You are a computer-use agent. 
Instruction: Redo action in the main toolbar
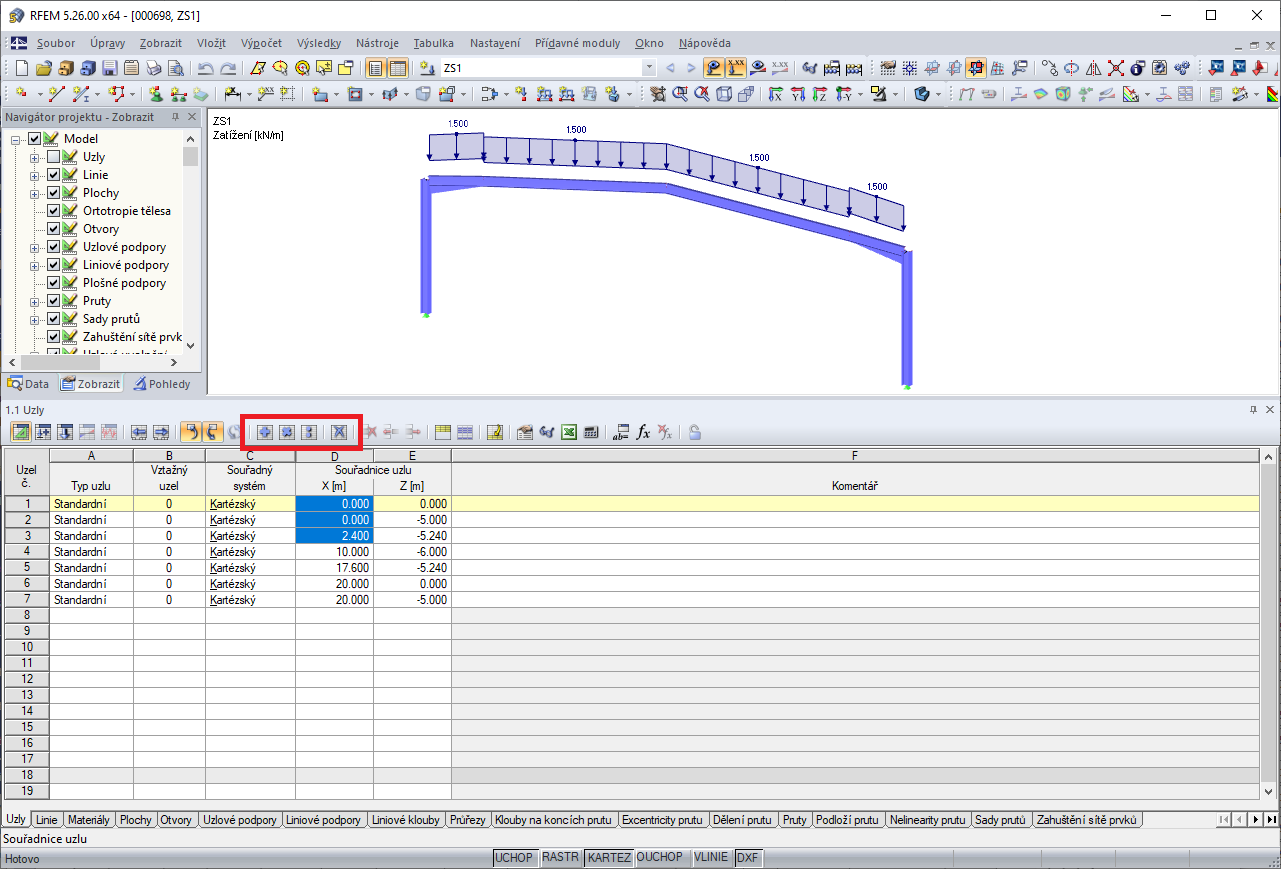(x=228, y=69)
